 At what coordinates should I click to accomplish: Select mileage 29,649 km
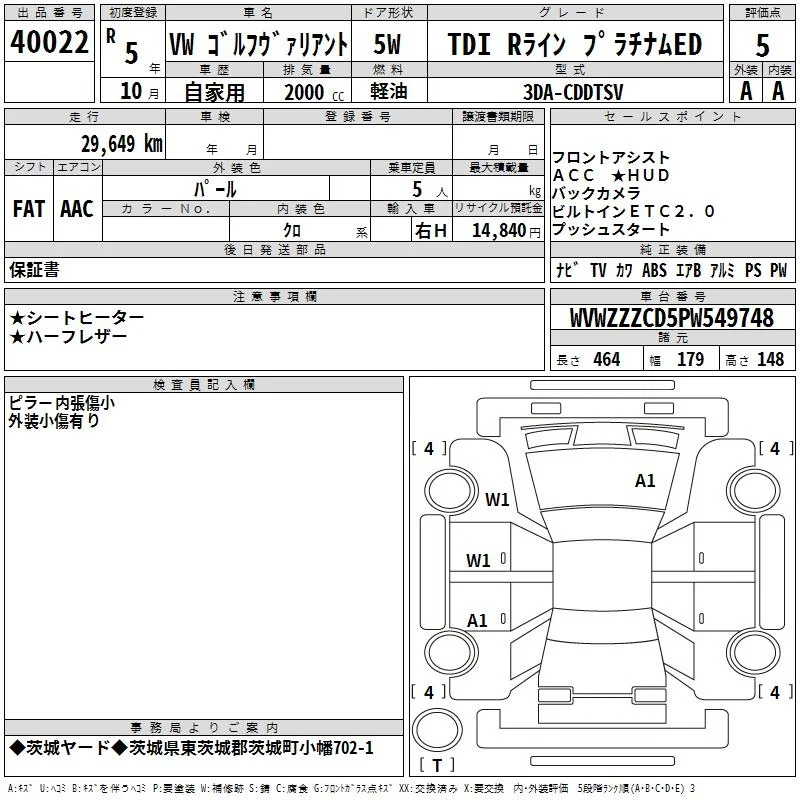122,144
